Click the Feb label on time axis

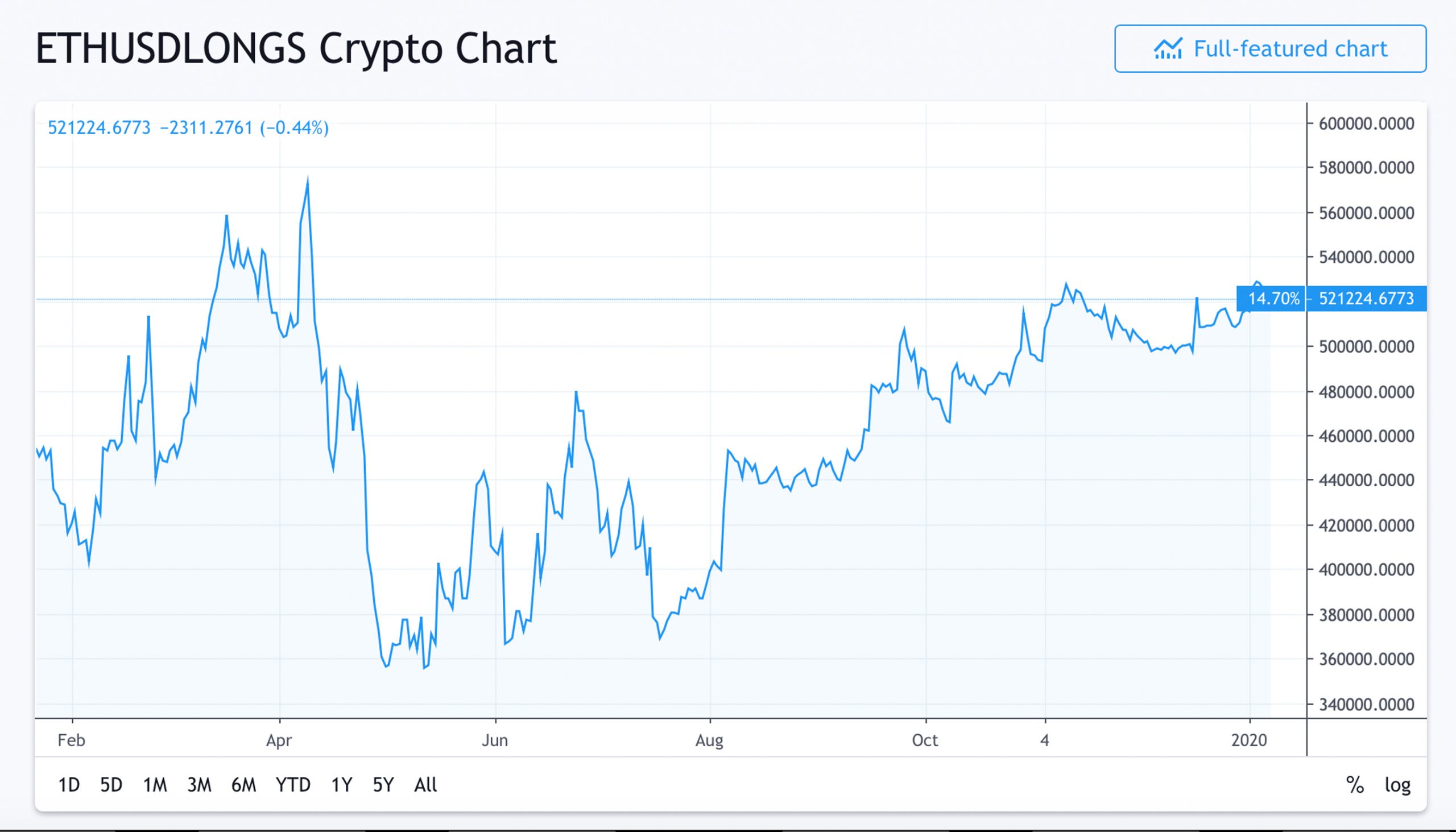(72, 740)
